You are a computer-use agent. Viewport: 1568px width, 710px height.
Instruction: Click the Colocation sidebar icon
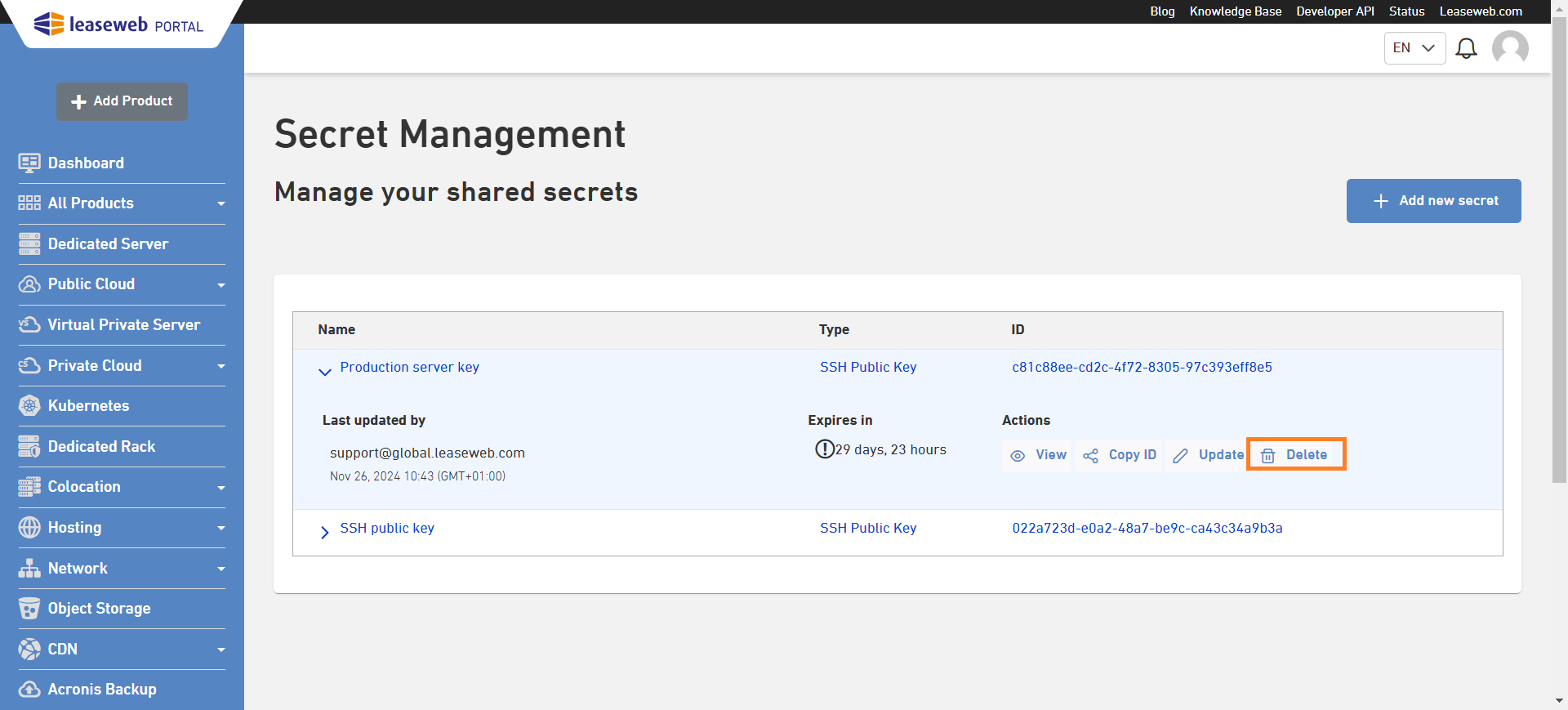pos(29,486)
